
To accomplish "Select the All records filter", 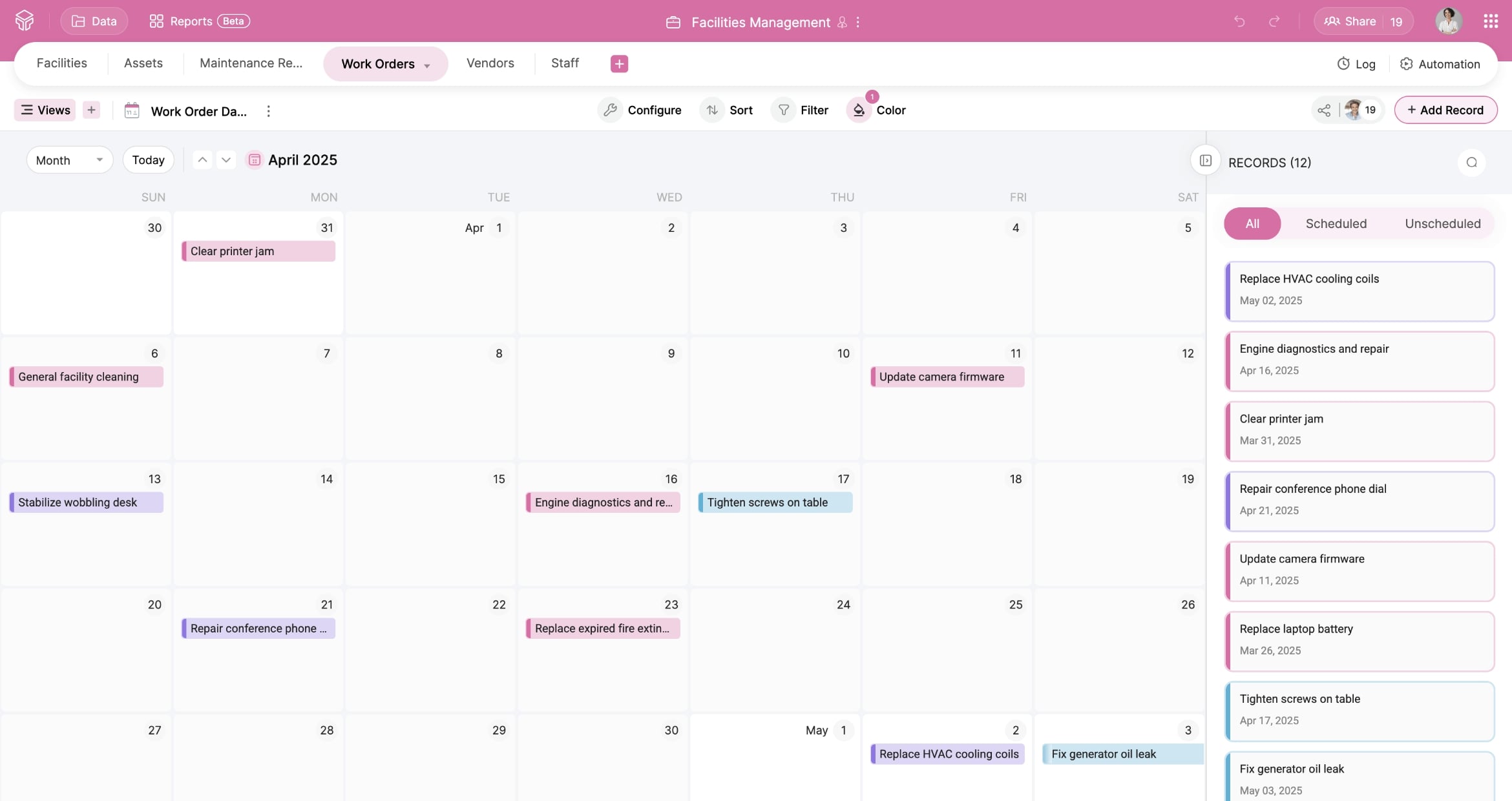I will pos(1252,224).
